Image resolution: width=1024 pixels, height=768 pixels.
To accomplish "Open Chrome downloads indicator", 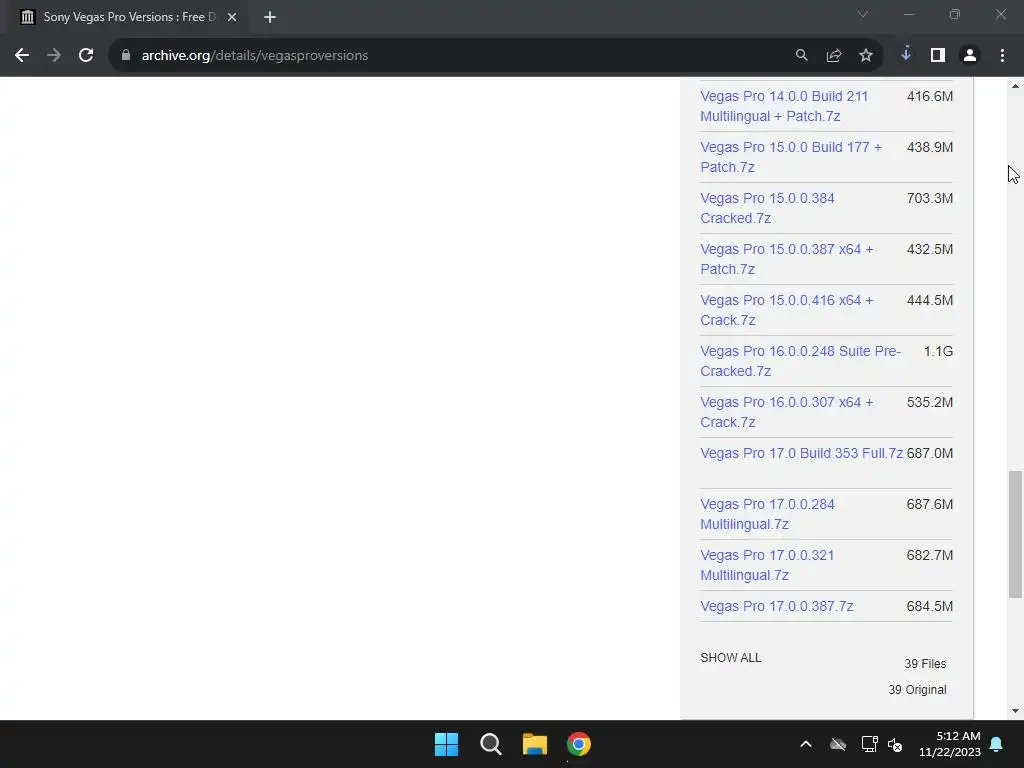I will 906,54.
